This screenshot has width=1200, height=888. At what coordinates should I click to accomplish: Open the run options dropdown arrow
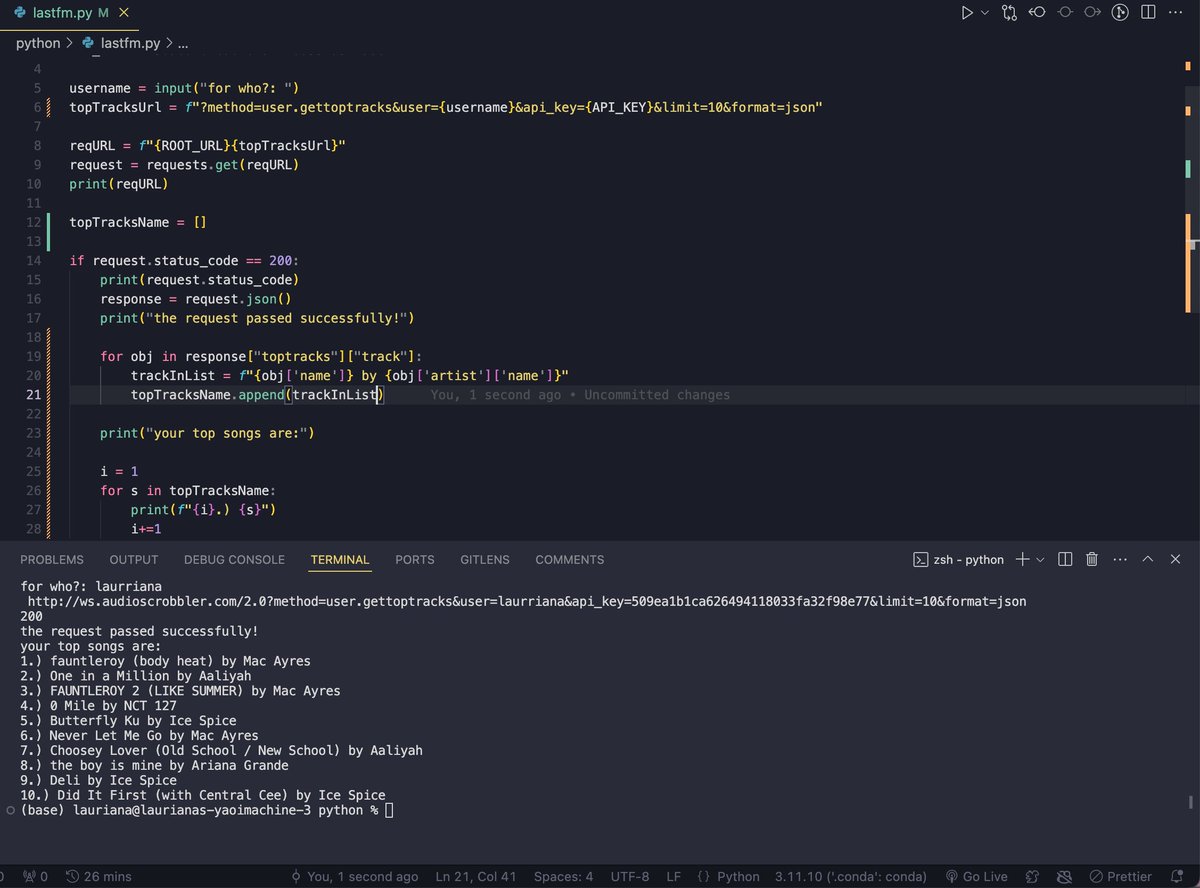985,13
